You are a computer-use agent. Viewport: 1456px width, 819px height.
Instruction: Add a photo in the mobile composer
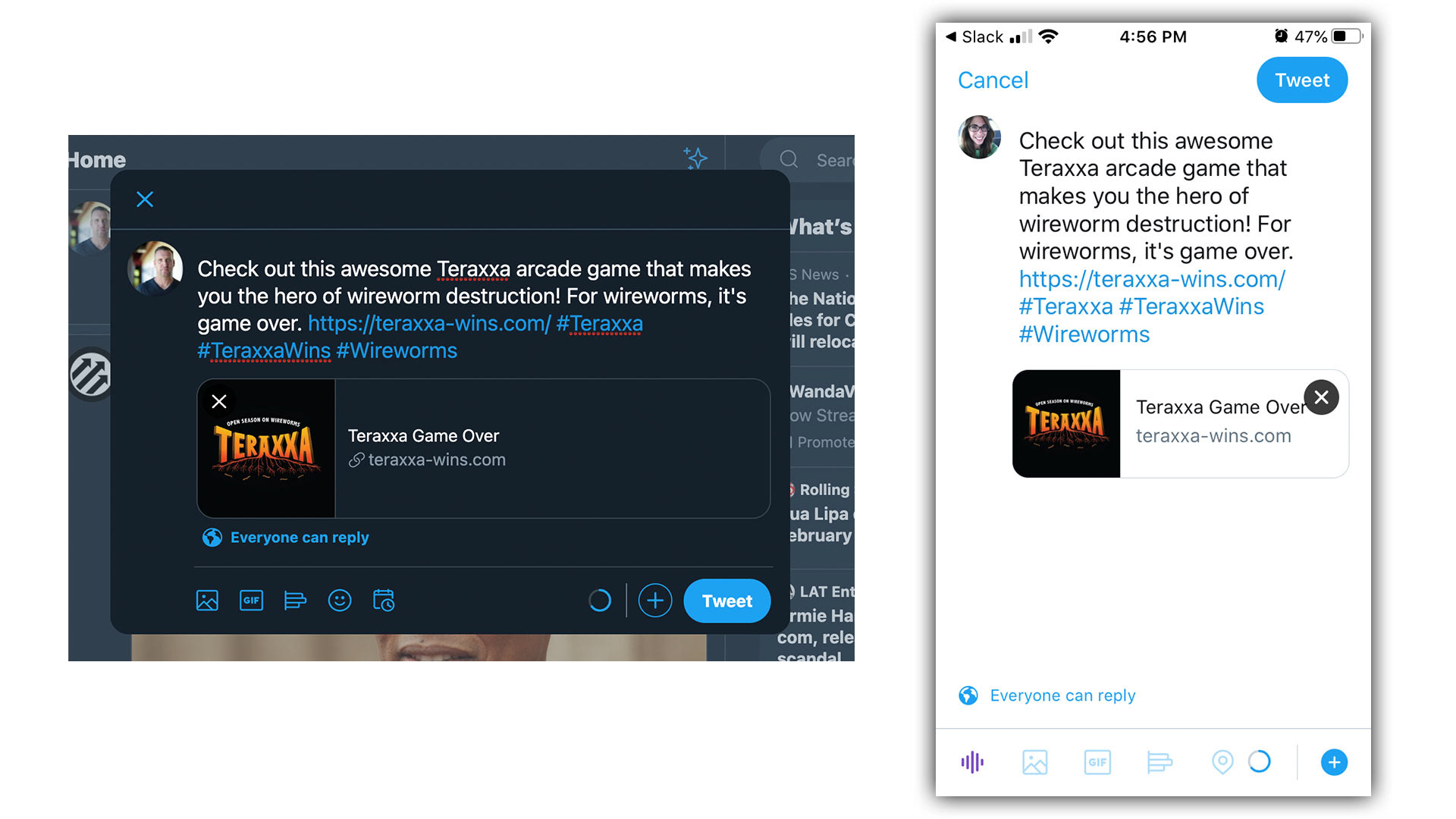pyautogui.click(x=1035, y=762)
